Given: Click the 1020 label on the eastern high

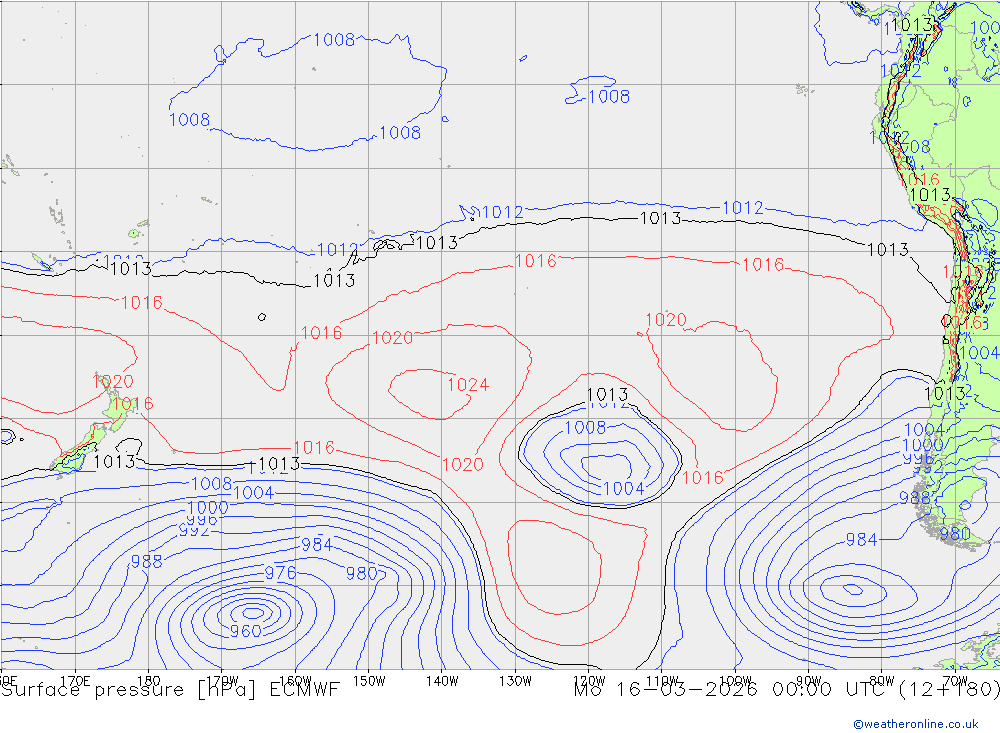Looking at the screenshot, I should [x=666, y=320].
